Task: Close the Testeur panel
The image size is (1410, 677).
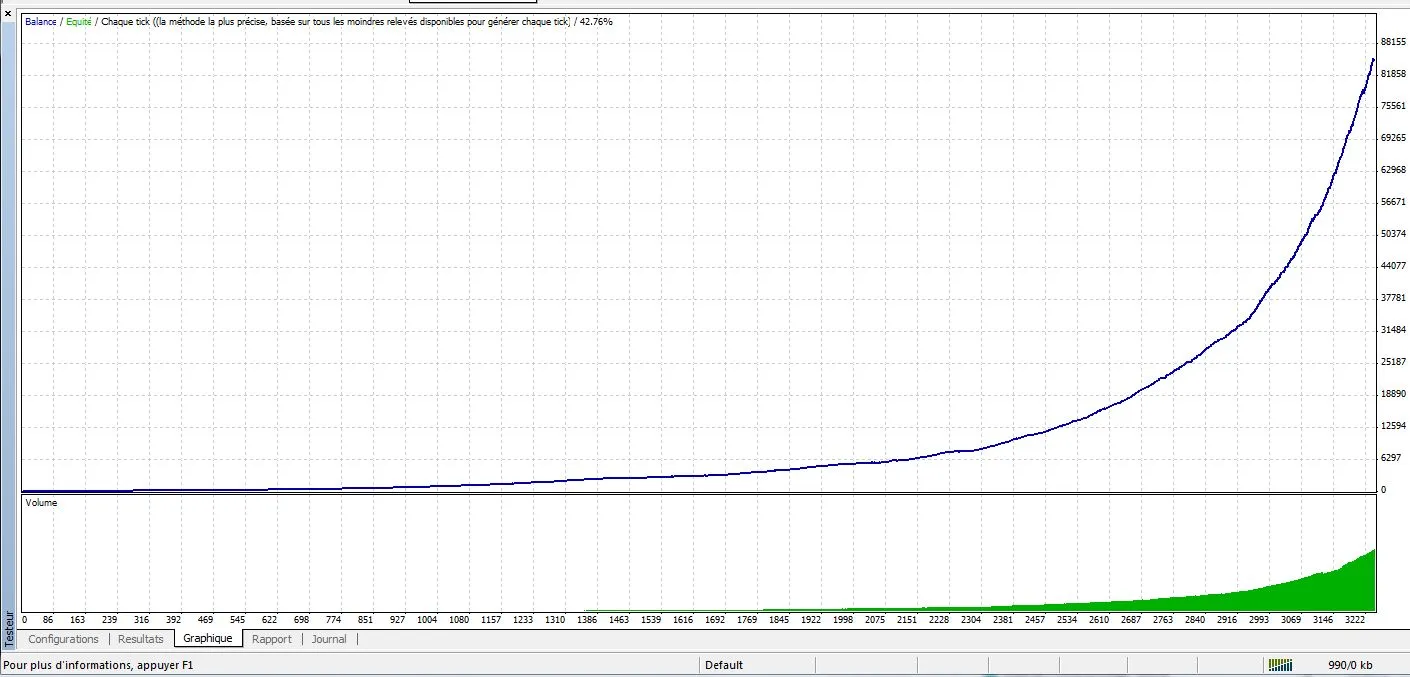Action: (x=8, y=14)
